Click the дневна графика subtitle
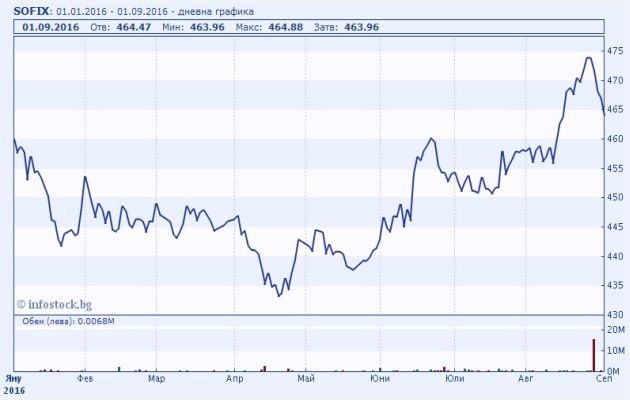 pyautogui.click(x=216, y=11)
